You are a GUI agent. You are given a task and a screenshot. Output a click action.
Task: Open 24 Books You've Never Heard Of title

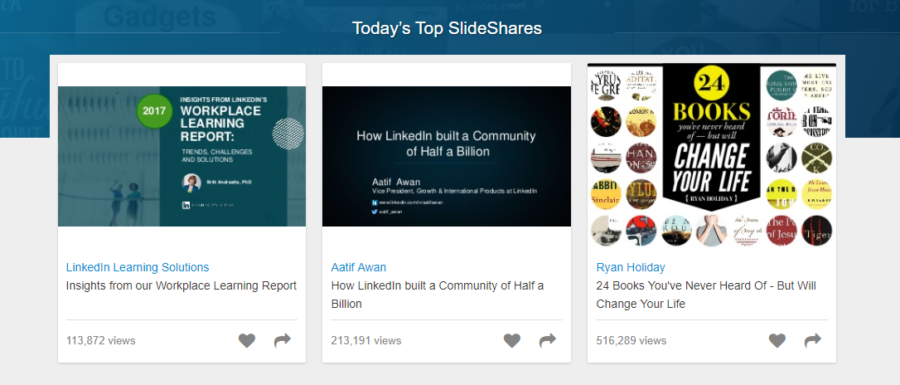coord(706,294)
